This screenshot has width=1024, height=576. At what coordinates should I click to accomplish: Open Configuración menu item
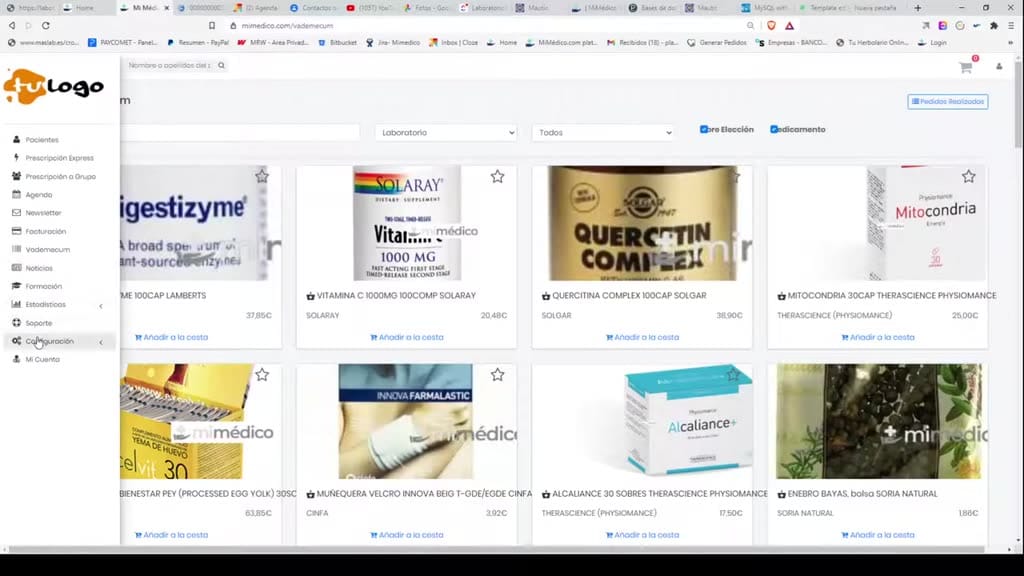(x=50, y=341)
